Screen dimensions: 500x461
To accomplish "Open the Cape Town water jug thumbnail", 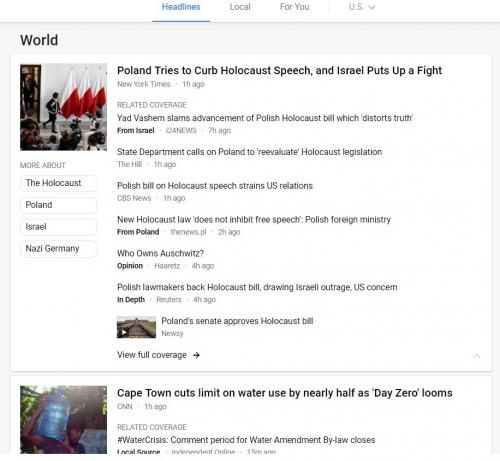I will 63,420.
